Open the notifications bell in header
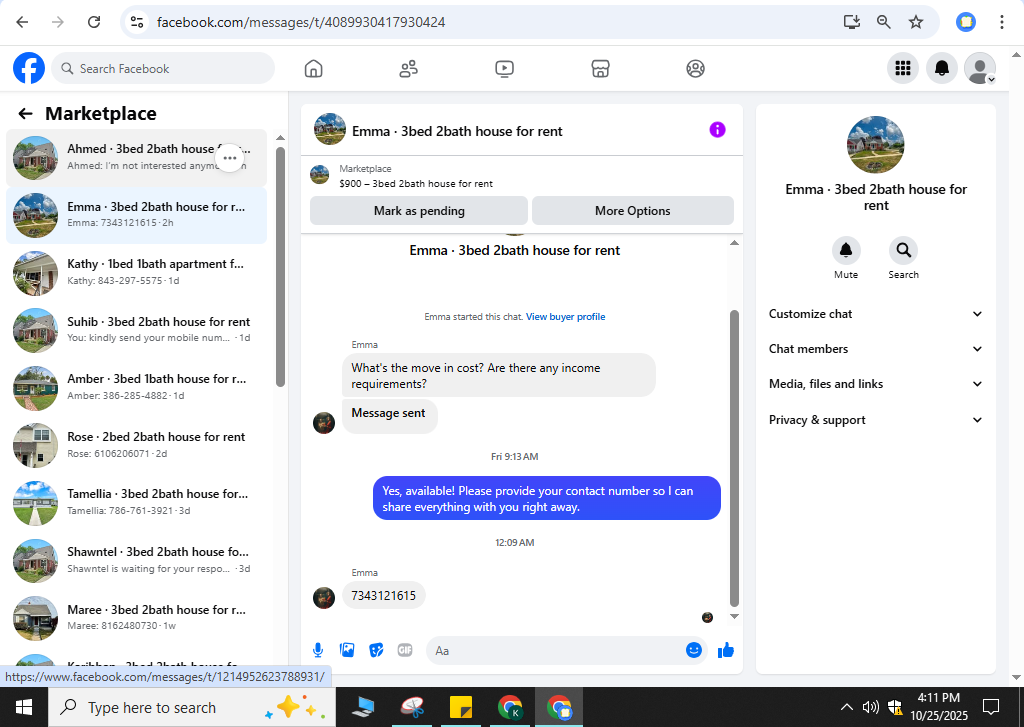1024x727 pixels. click(x=942, y=68)
